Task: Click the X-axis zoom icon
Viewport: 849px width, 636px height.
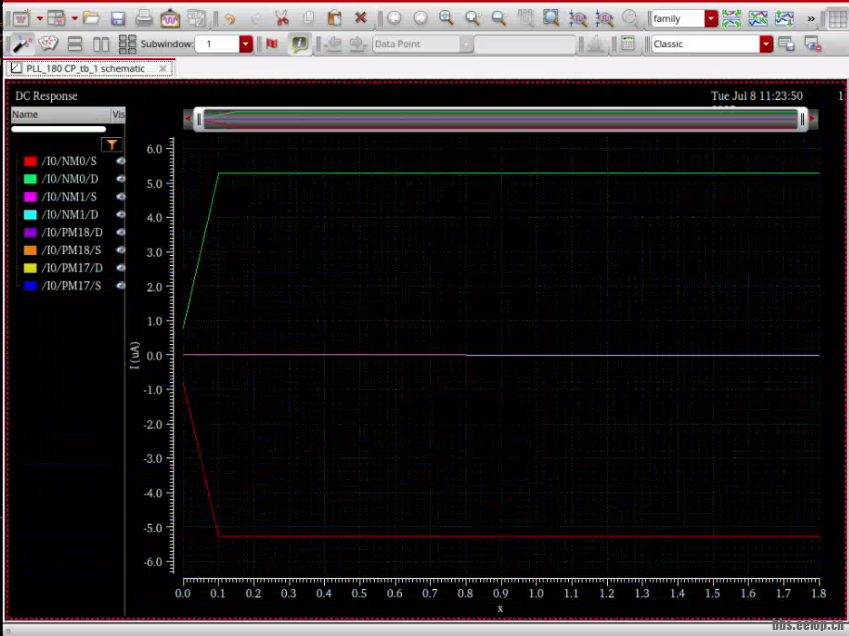Action: coord(578,19)
